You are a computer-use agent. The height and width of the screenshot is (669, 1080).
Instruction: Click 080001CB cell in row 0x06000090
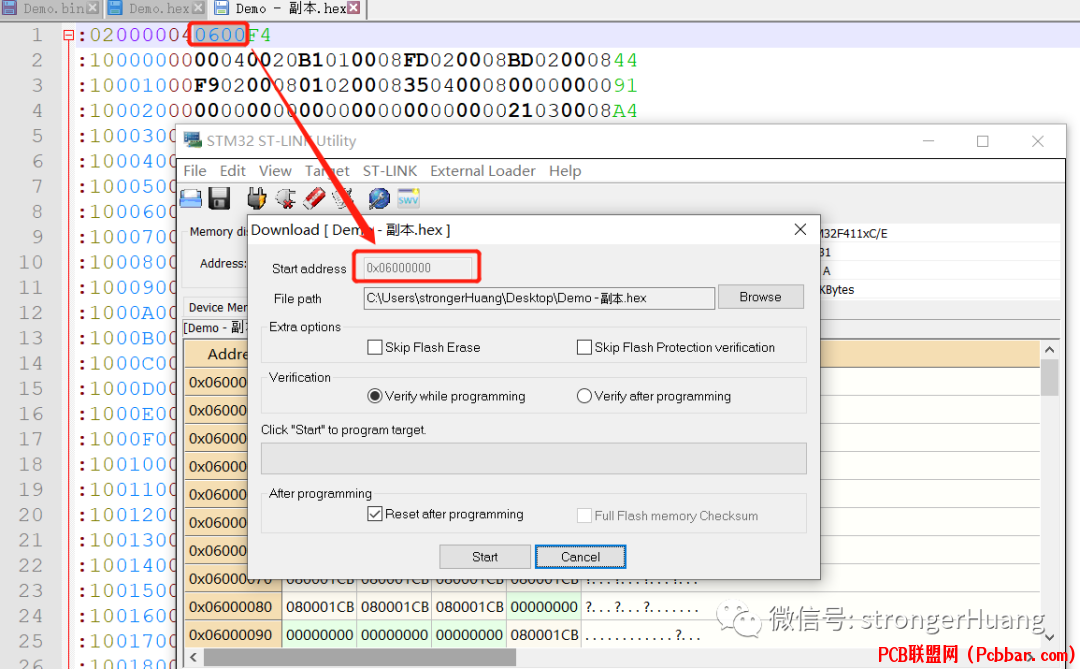point(544,635)
